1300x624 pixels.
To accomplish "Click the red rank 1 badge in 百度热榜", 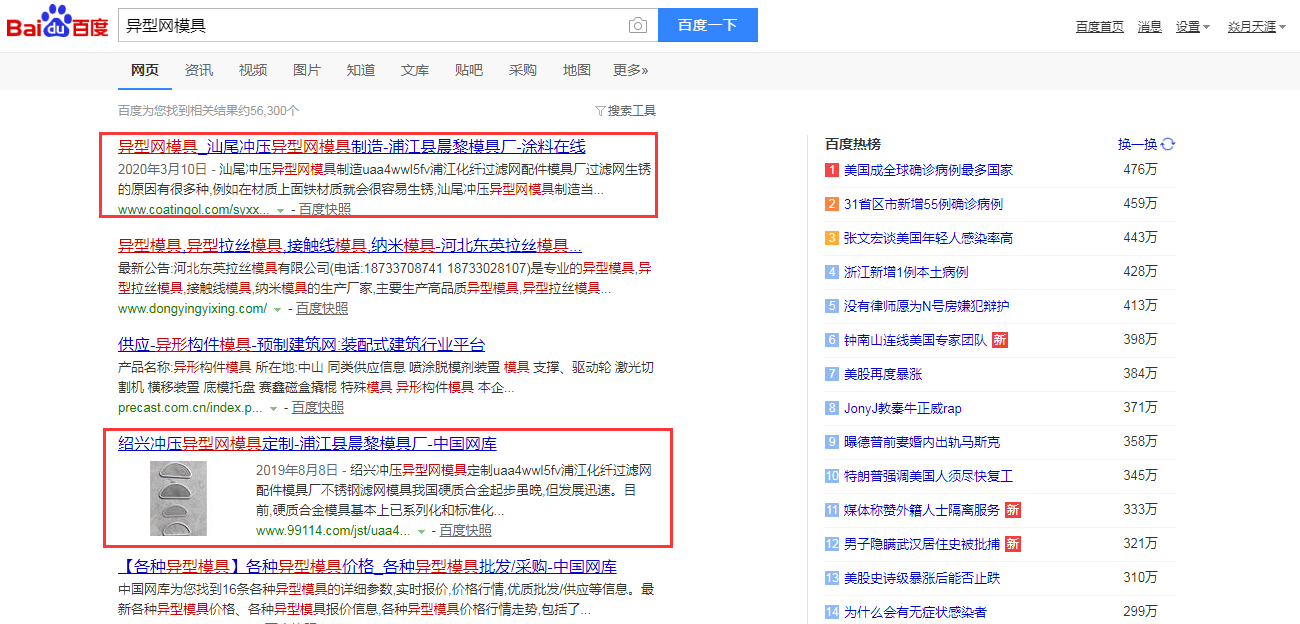I will coord(831,170).
